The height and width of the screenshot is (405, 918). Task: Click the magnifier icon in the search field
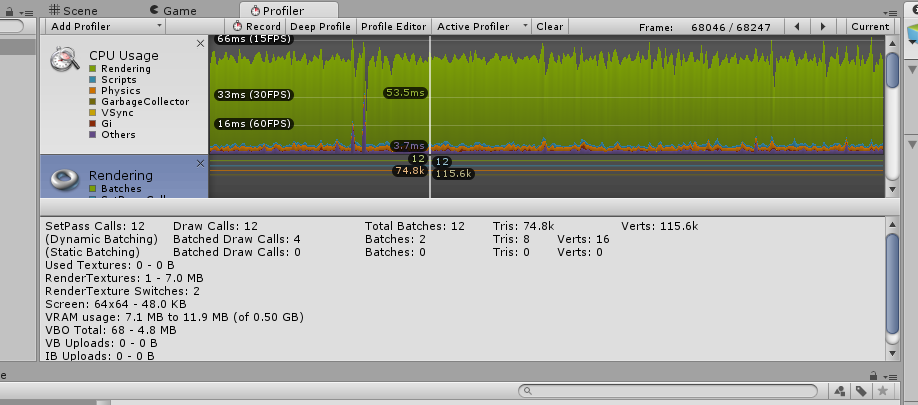(x=527, y=391)
